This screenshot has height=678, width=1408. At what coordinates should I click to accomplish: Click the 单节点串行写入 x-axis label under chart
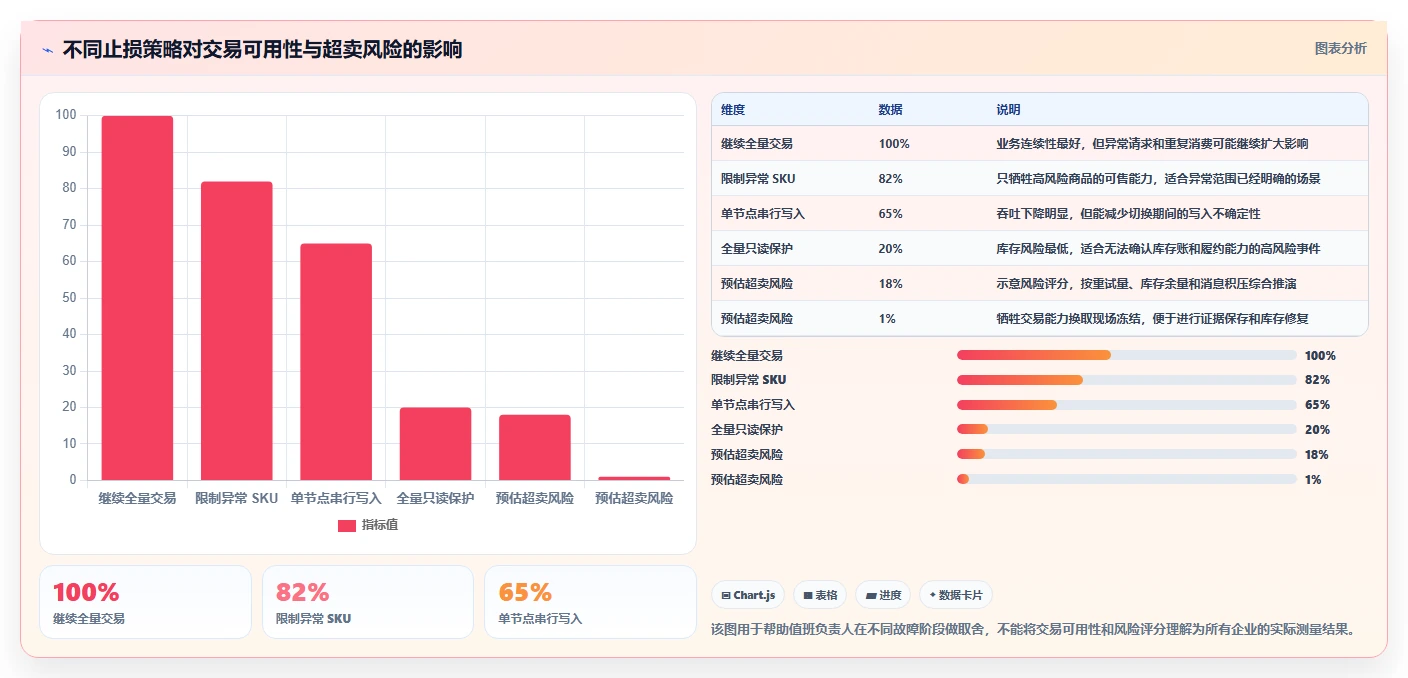(336, 498)
